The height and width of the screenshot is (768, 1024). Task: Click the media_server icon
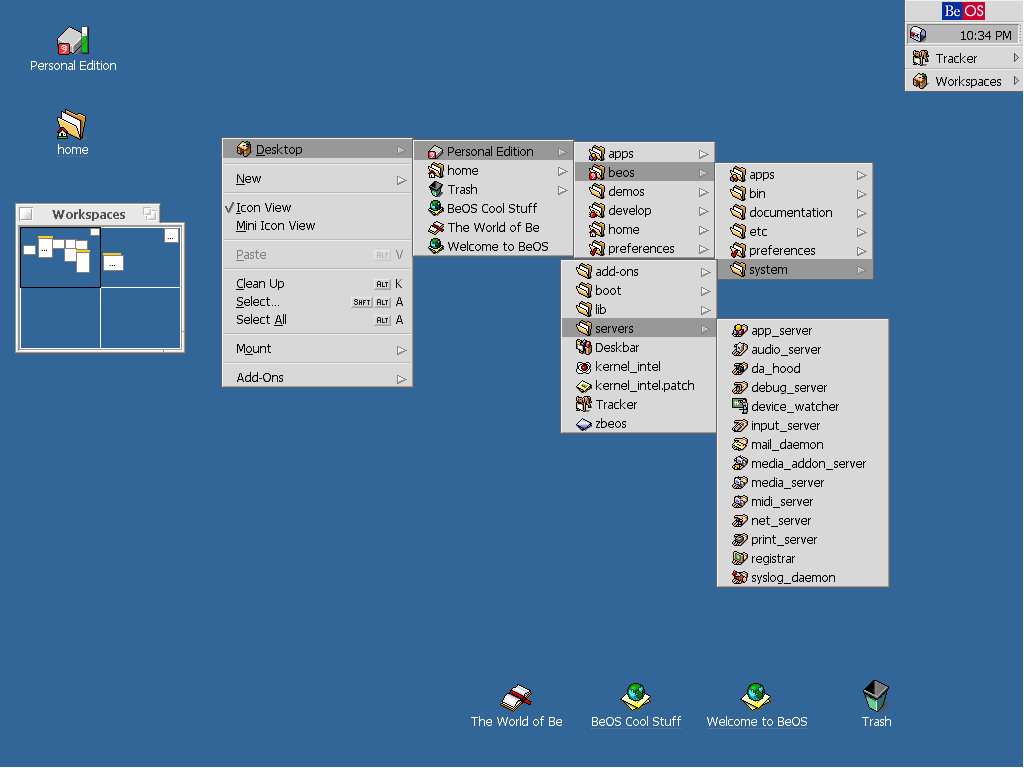pyautogui.click(x=739, y=482)
